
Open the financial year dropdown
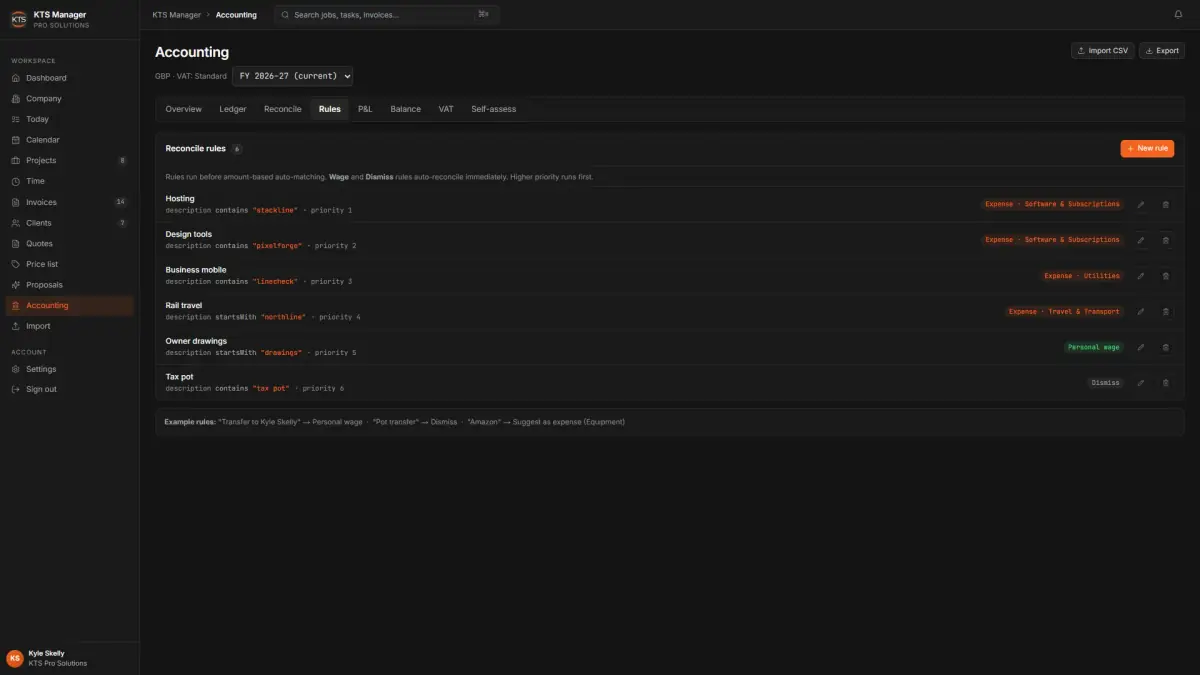click(292, 76)
